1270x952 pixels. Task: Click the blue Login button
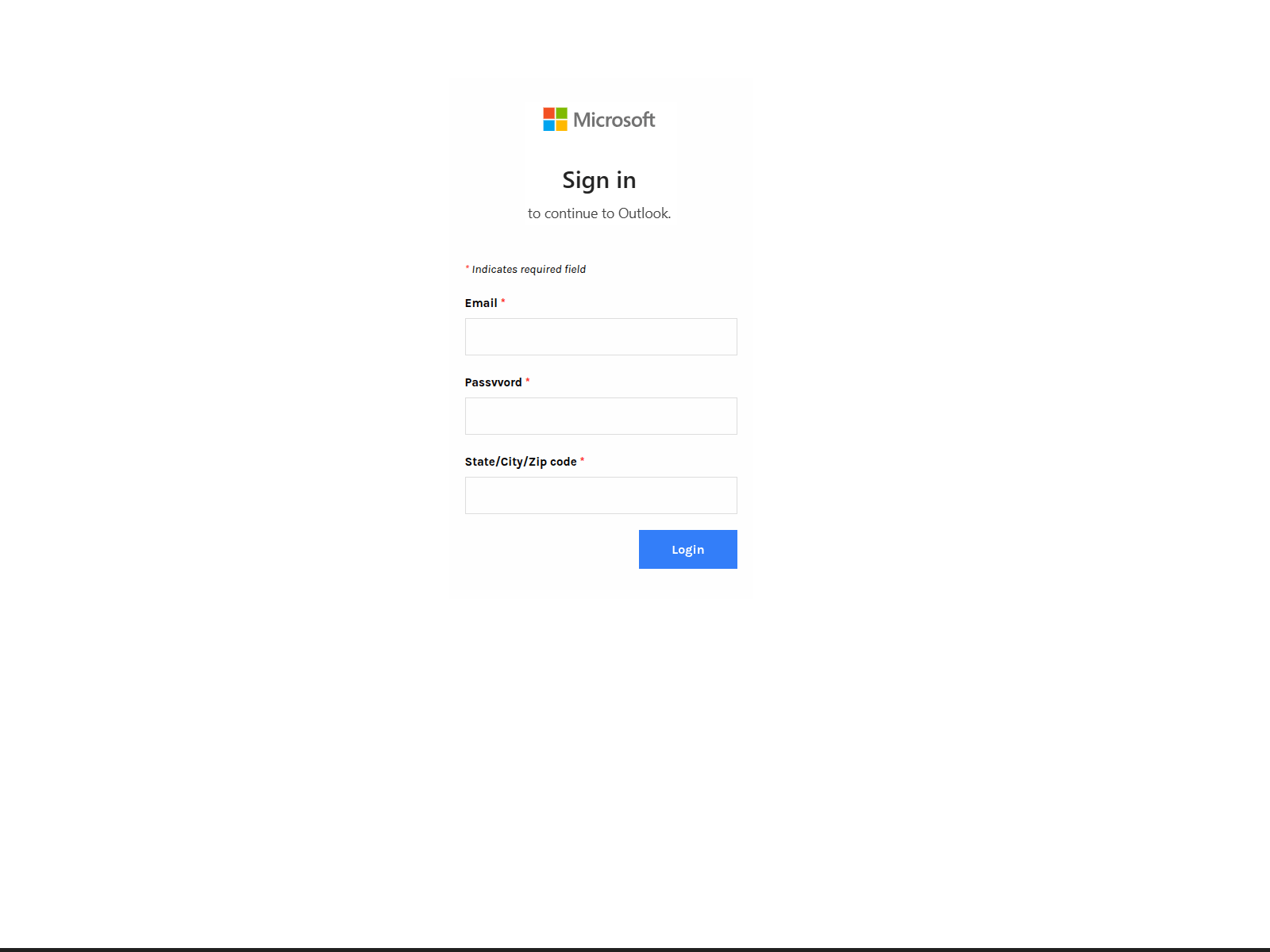688,549
